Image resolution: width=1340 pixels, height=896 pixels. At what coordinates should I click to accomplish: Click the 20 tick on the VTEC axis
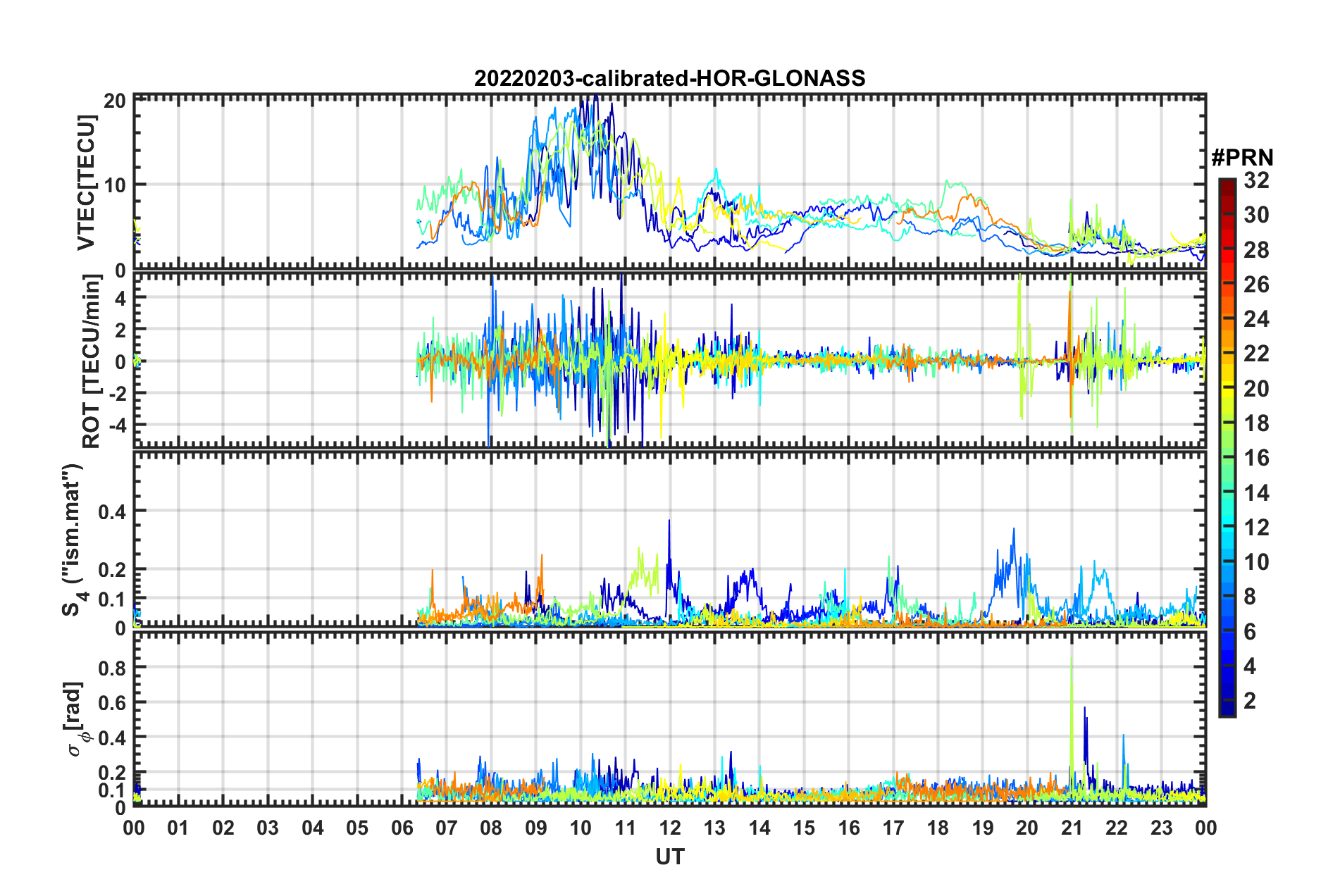click(x=115, y=100)
